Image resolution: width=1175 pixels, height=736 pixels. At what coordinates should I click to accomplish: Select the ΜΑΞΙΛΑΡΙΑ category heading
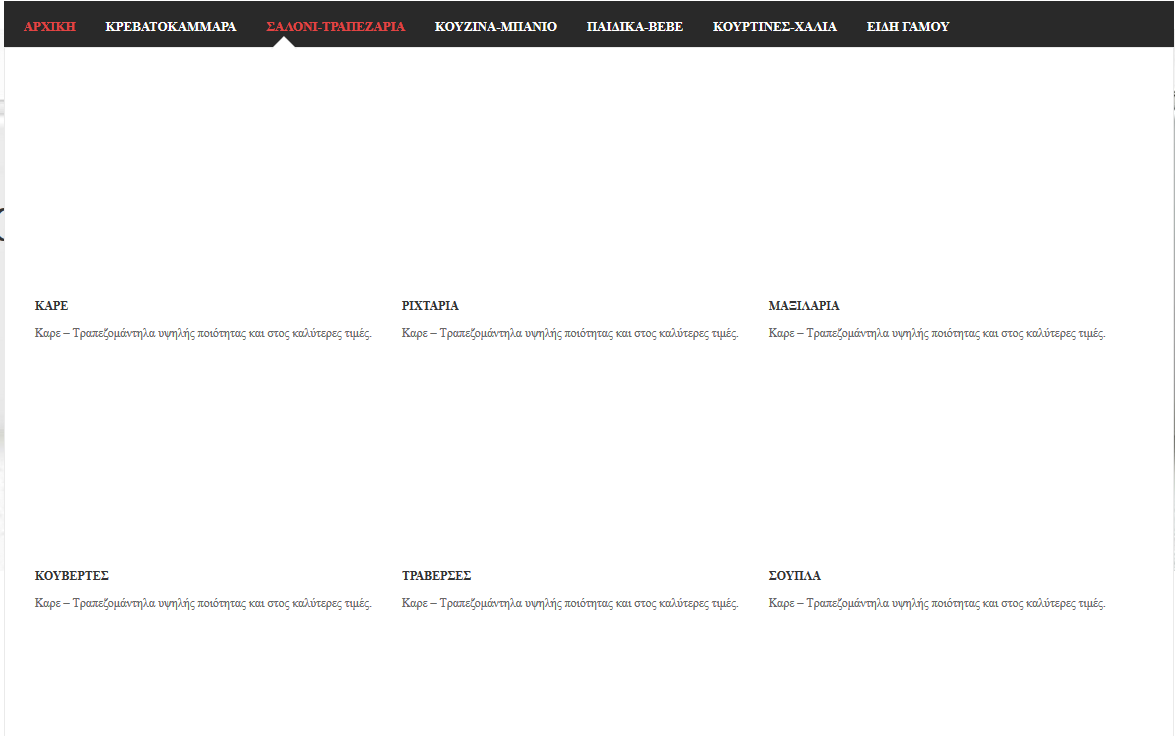pyautogui.click(x=804, y=306)
